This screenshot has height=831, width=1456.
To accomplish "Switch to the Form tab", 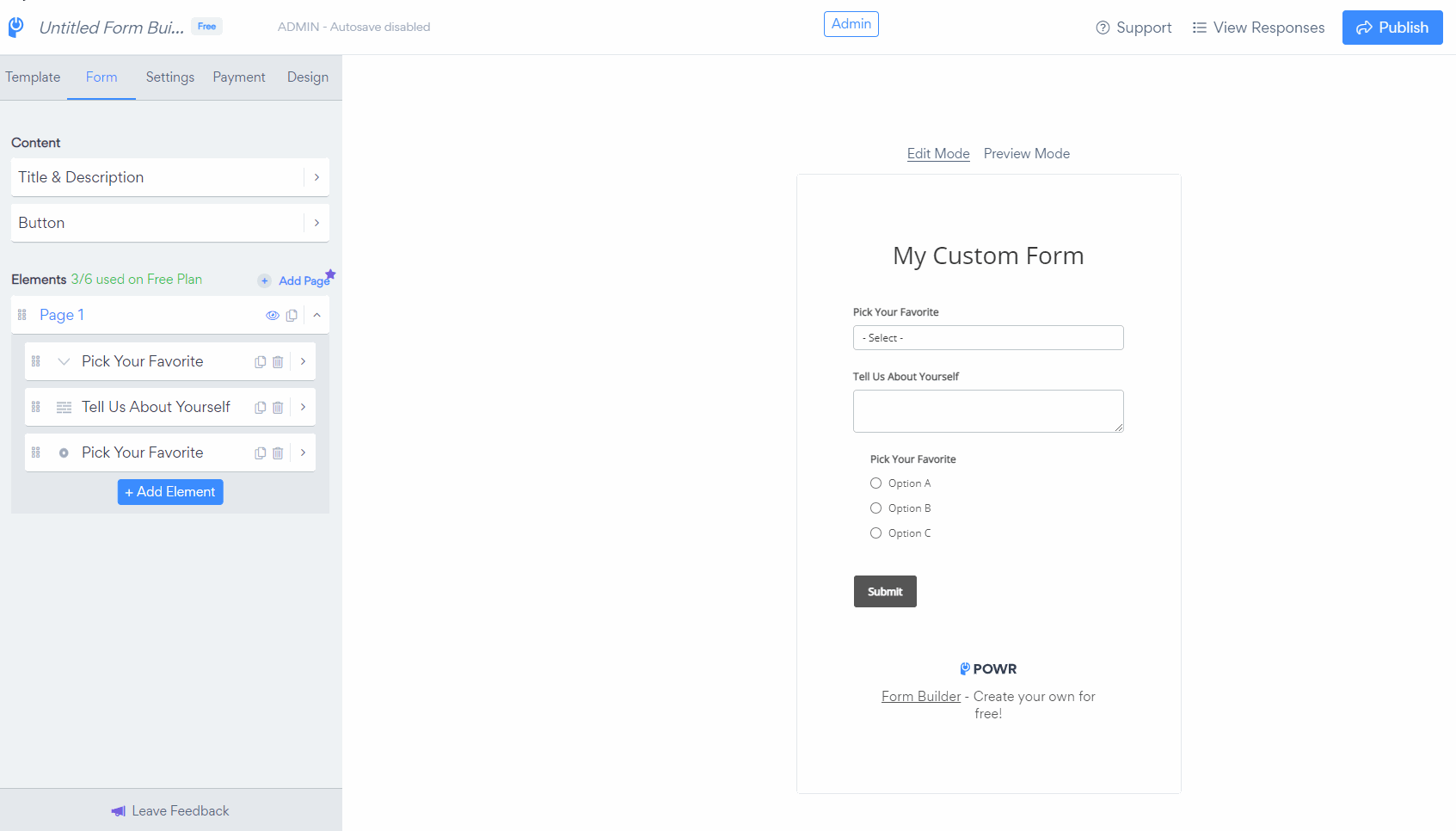I will [x=101, y=77].
